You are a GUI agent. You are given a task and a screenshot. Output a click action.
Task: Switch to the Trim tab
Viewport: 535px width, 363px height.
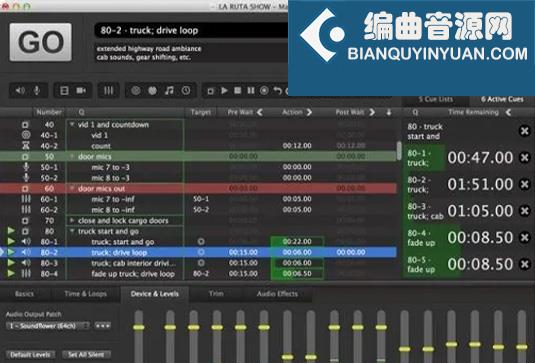pyautogui.click(x=216, y=294)
